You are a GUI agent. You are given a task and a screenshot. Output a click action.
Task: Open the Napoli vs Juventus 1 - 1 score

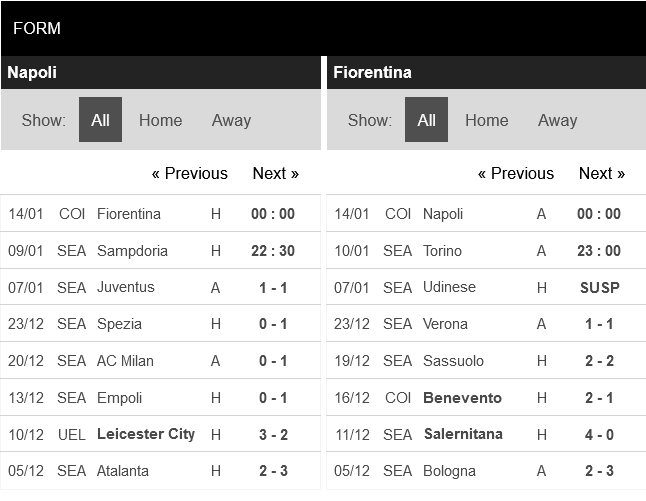273,287
